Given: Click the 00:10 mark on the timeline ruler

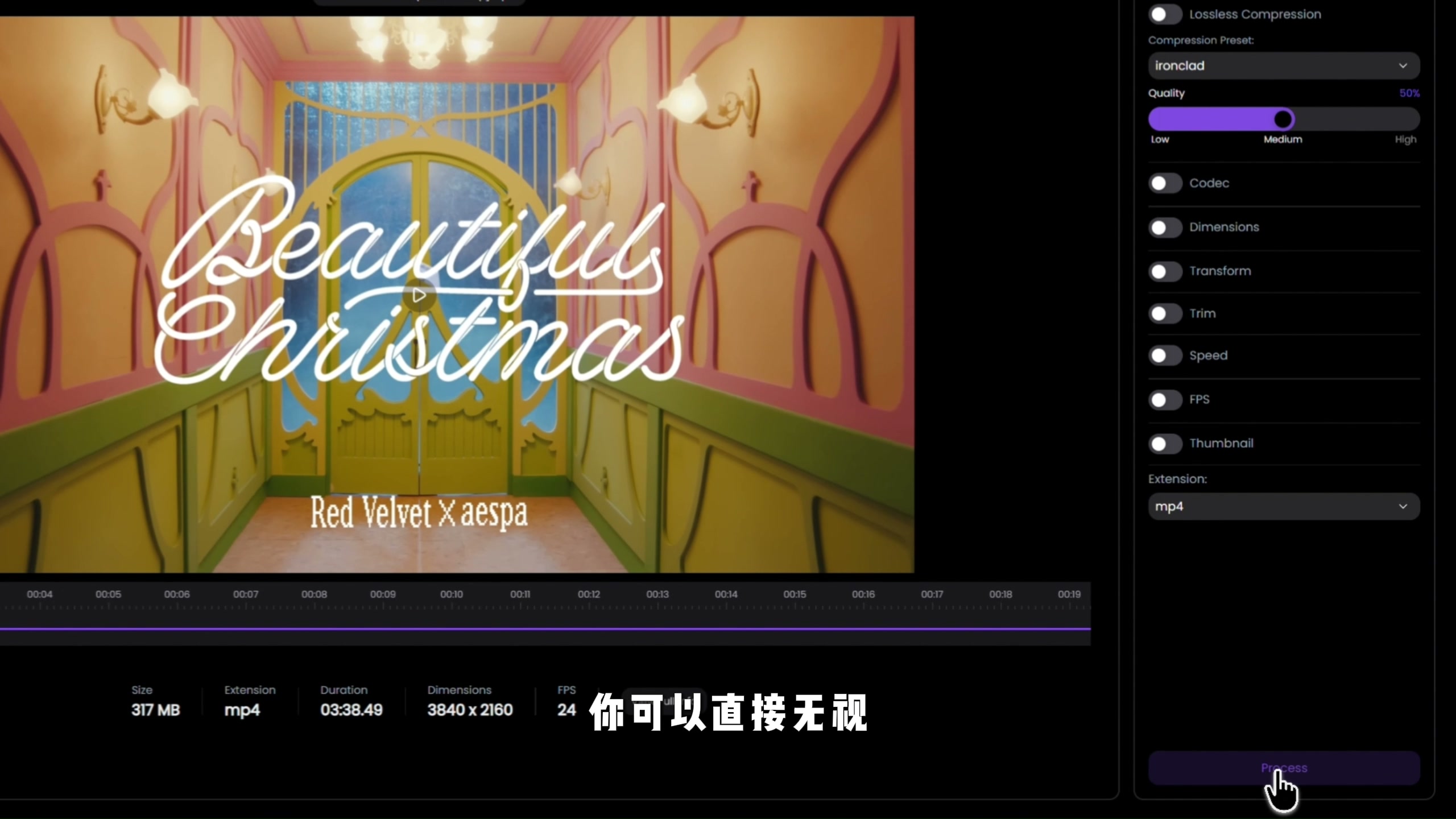Looking at the screenshot, I should coord(452,594).
